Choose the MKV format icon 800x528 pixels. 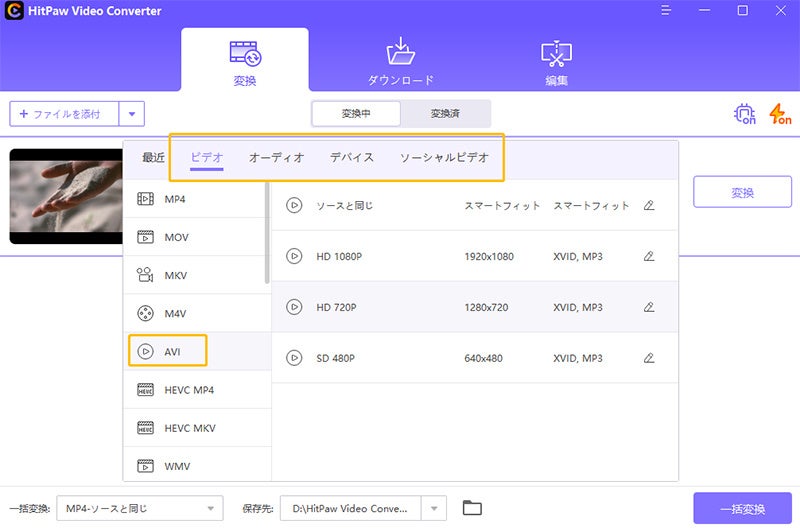(145, 275)
